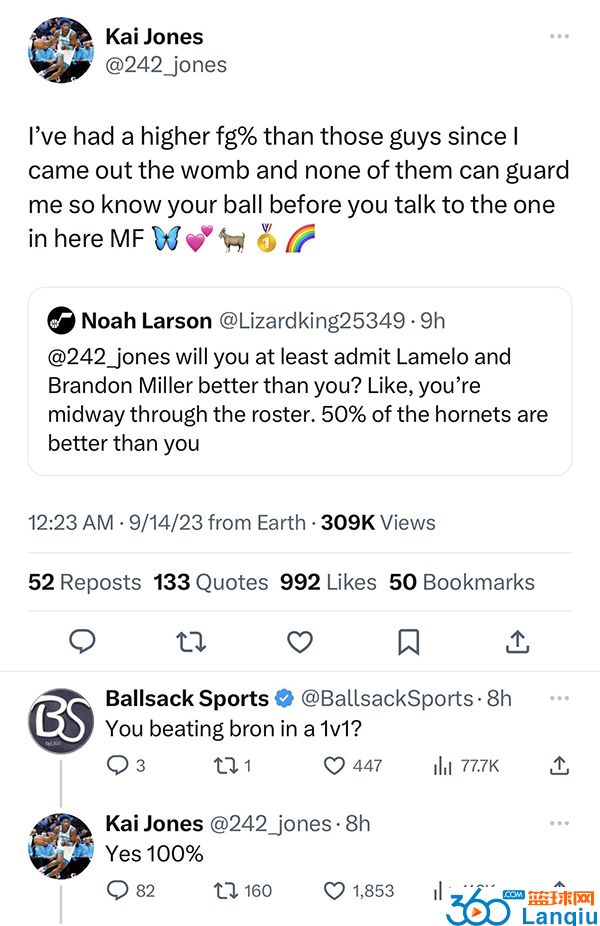Tap the reply icon under the main tweet
Image resolution: width=600 pixels, height=926 pixels.
pos(82,641)
